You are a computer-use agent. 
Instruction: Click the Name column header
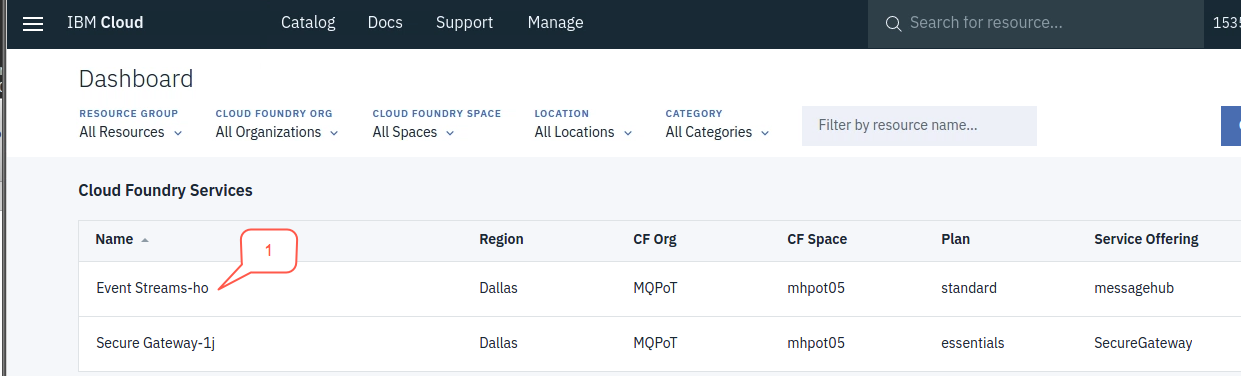click(x=114, y=240)
